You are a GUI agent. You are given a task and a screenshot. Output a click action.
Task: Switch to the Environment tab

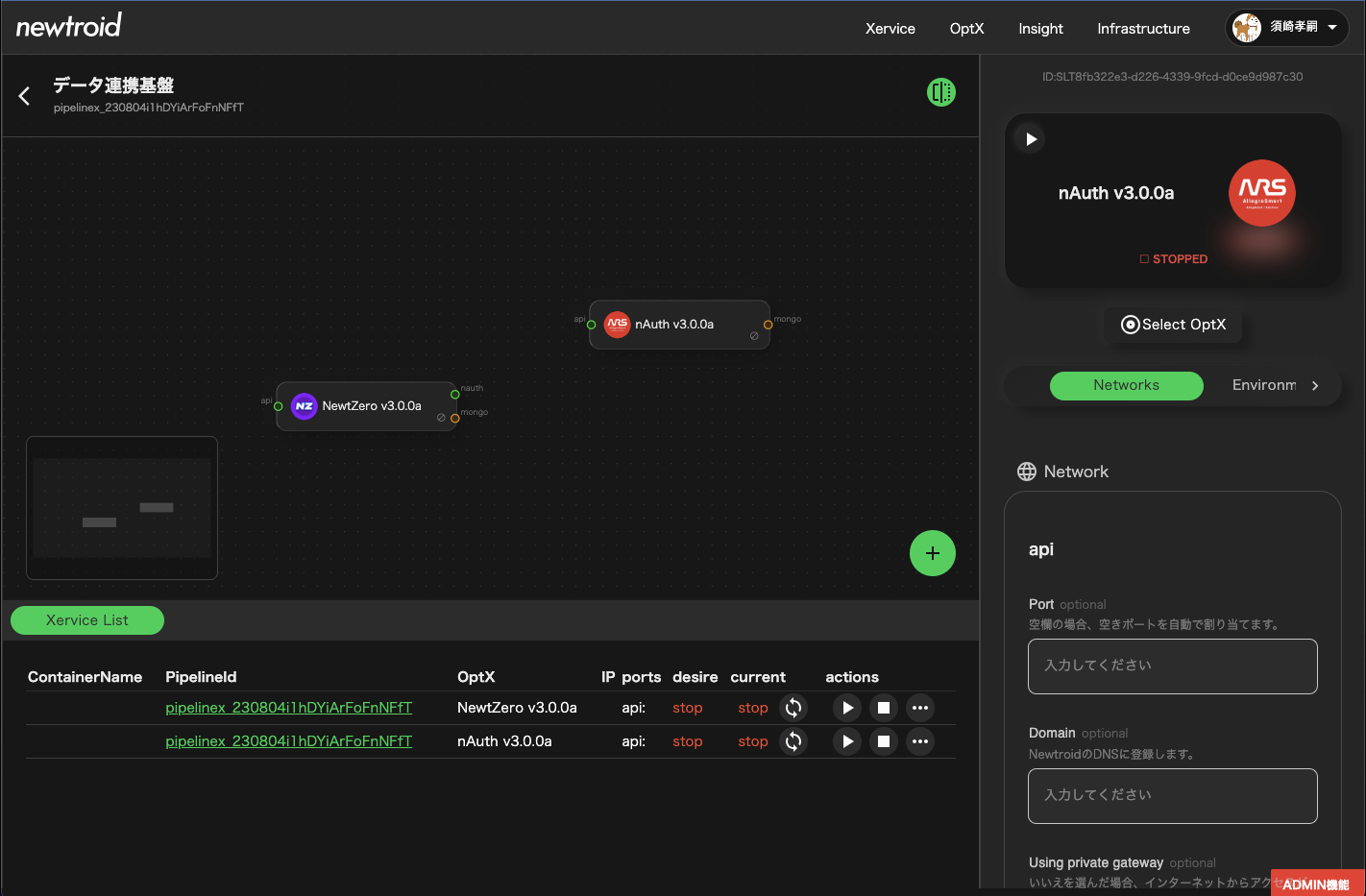click(x=1264, y=385)
